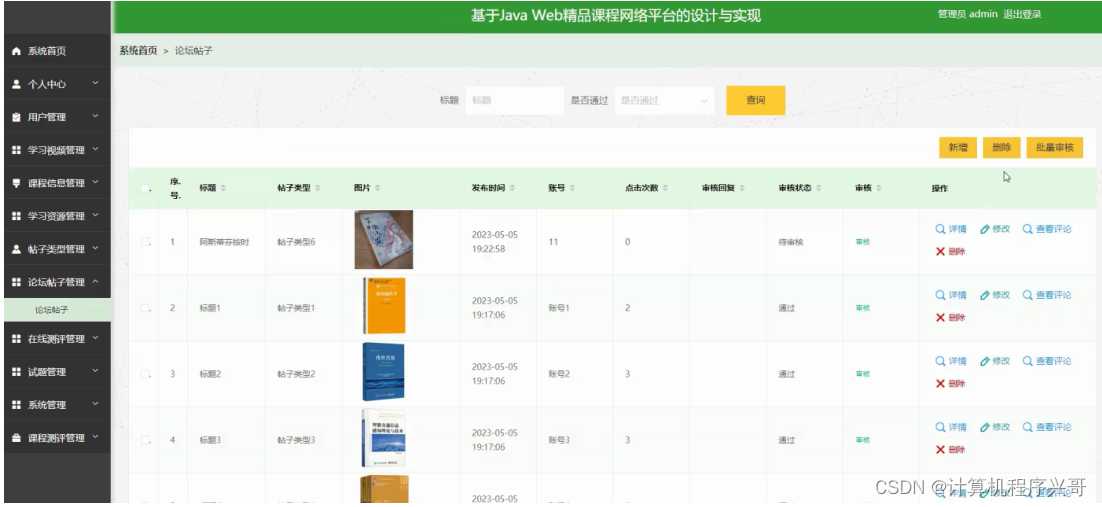Click the person icon beside 帖子类型管理
1102x507 pixels.
coord(17,250)
